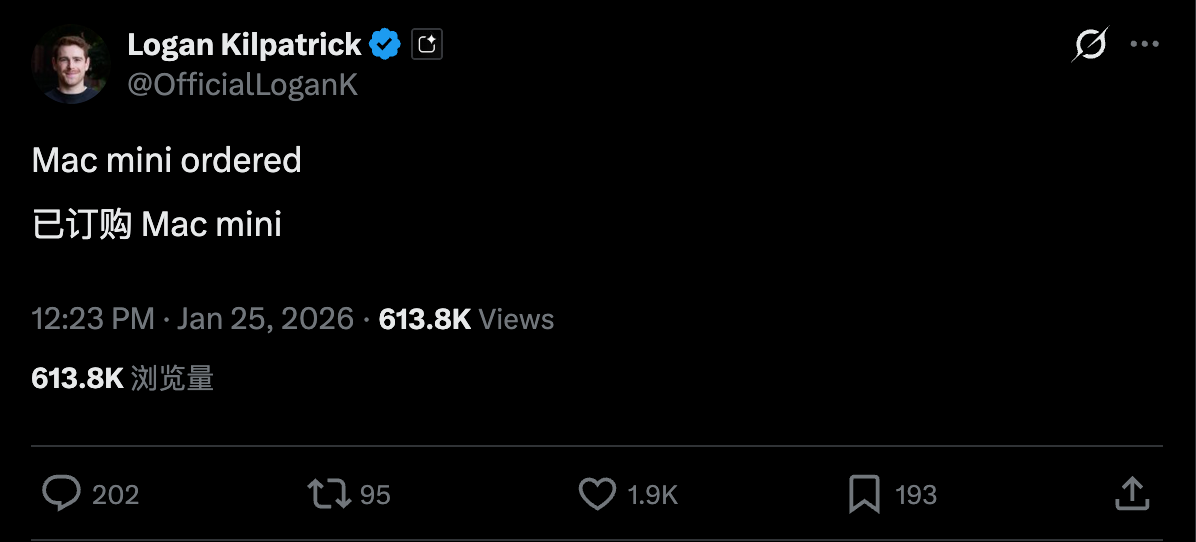Open the three-dot more options menu
The height and width of the screenshot is (542, 1196).
click(x=1144, y=45)
